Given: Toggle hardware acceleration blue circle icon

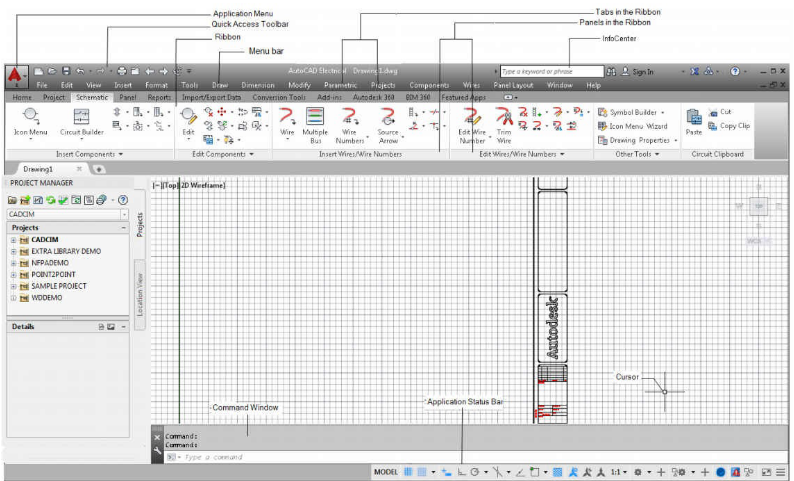Looking at the screenshot, I should (720, 472).
